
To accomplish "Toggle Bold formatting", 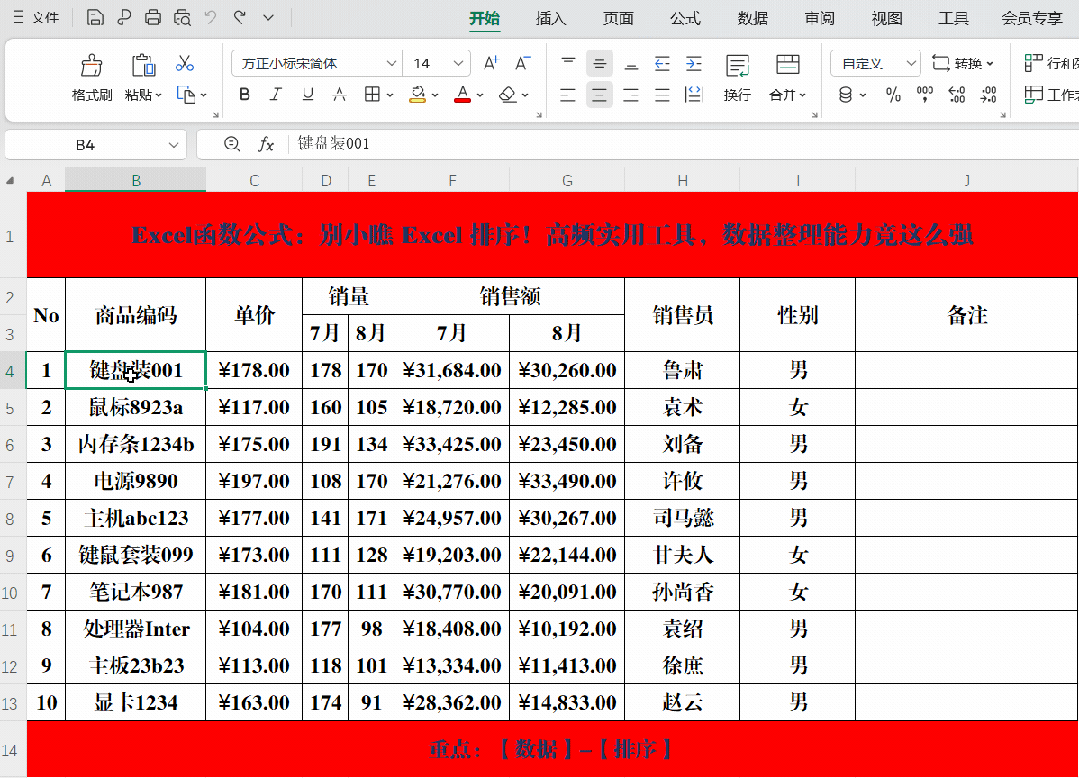I will pyautogui.click(x=244, y=94).
